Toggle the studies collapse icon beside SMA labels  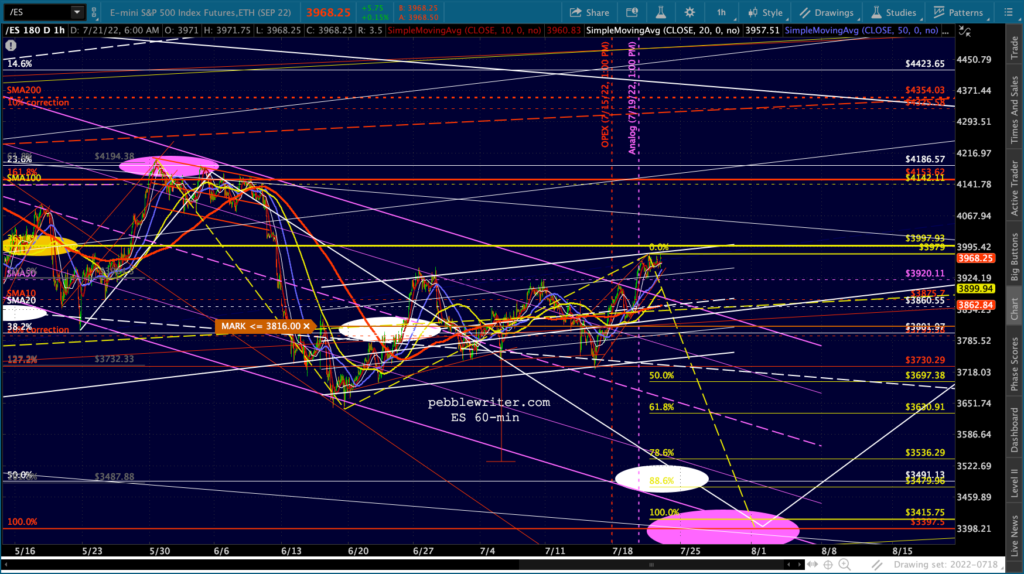964,31
